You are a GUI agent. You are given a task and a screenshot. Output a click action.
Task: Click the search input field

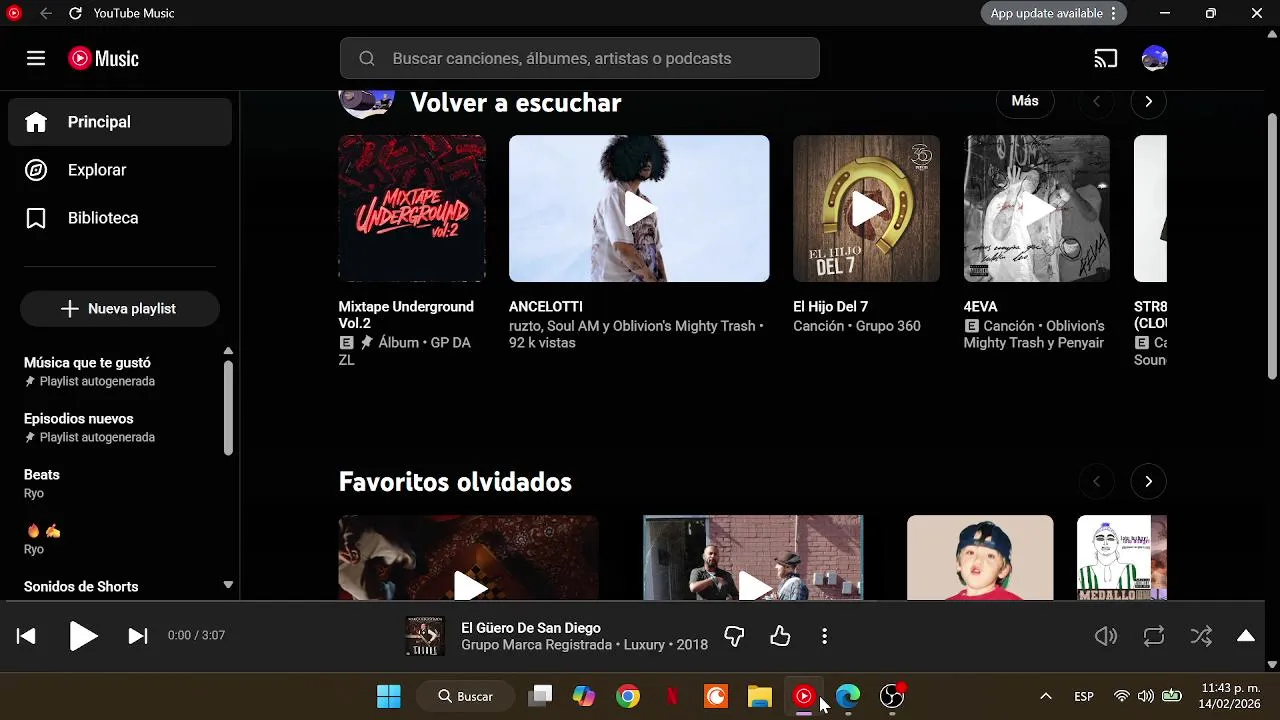coord(580,58)
